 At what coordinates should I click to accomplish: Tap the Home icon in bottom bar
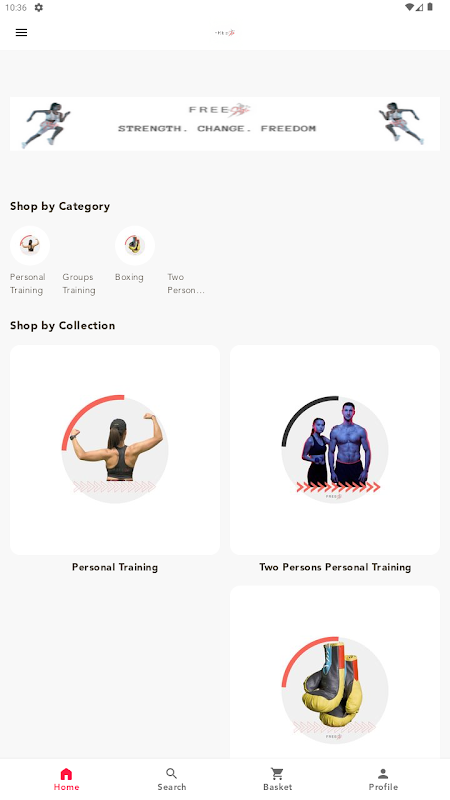coord(66,773)
